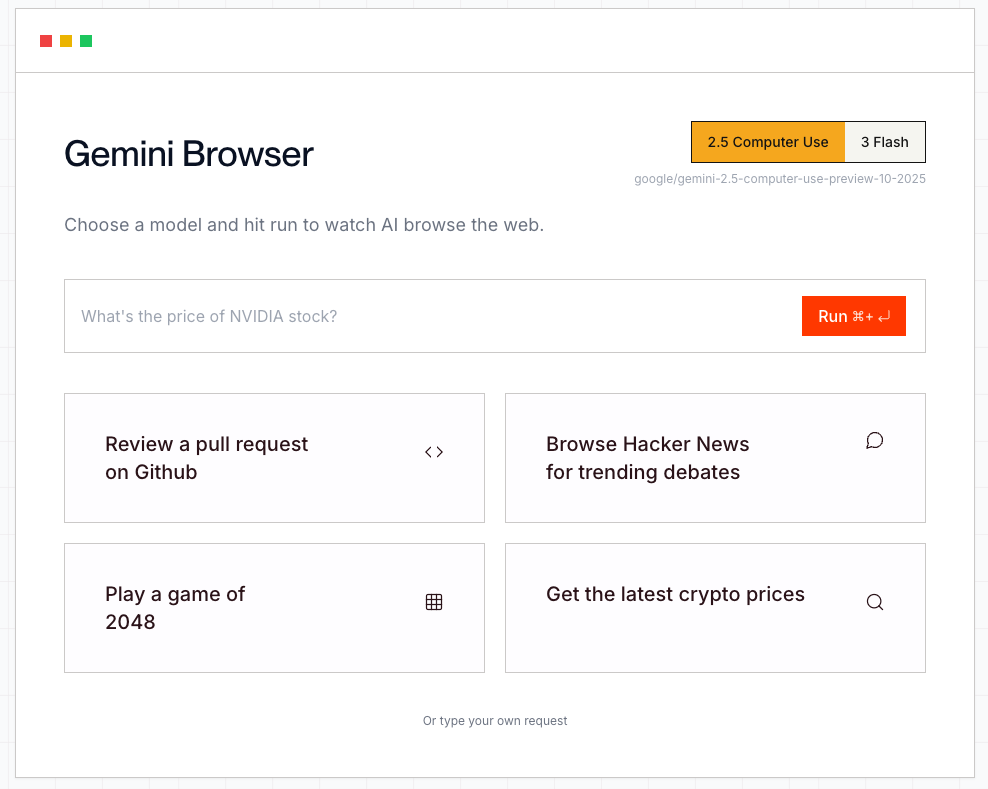Focus the NVIDIA stock prompt field

click(x=430, y=316)
